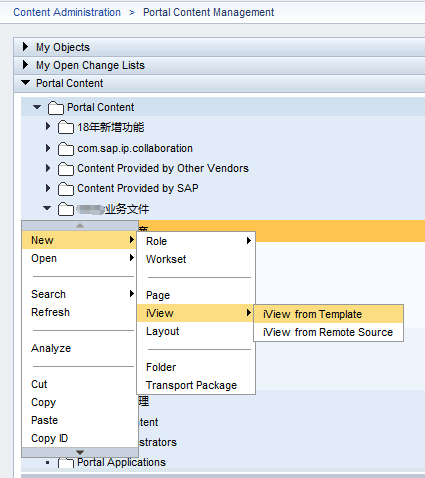Viewport: 425px width, 478px height.
Task: Collapse the Portal Content root folder arrow
Action: click(x=37, y=107)
